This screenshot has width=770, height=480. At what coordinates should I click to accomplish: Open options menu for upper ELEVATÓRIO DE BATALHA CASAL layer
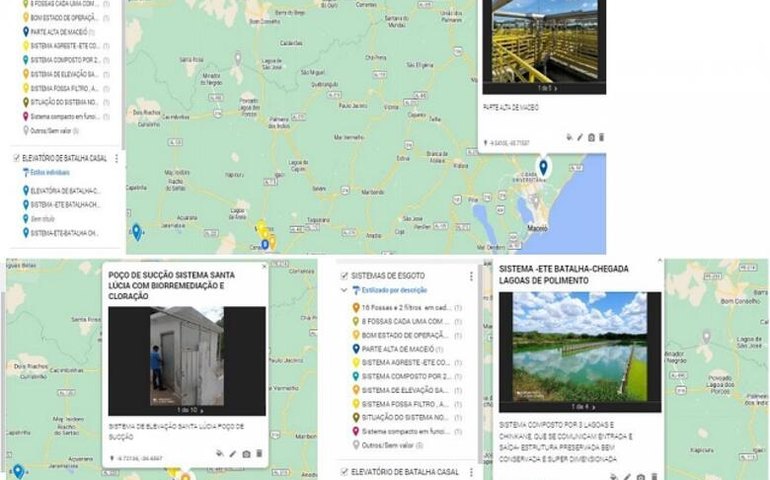pyautogui.click(x=116, y=158)
